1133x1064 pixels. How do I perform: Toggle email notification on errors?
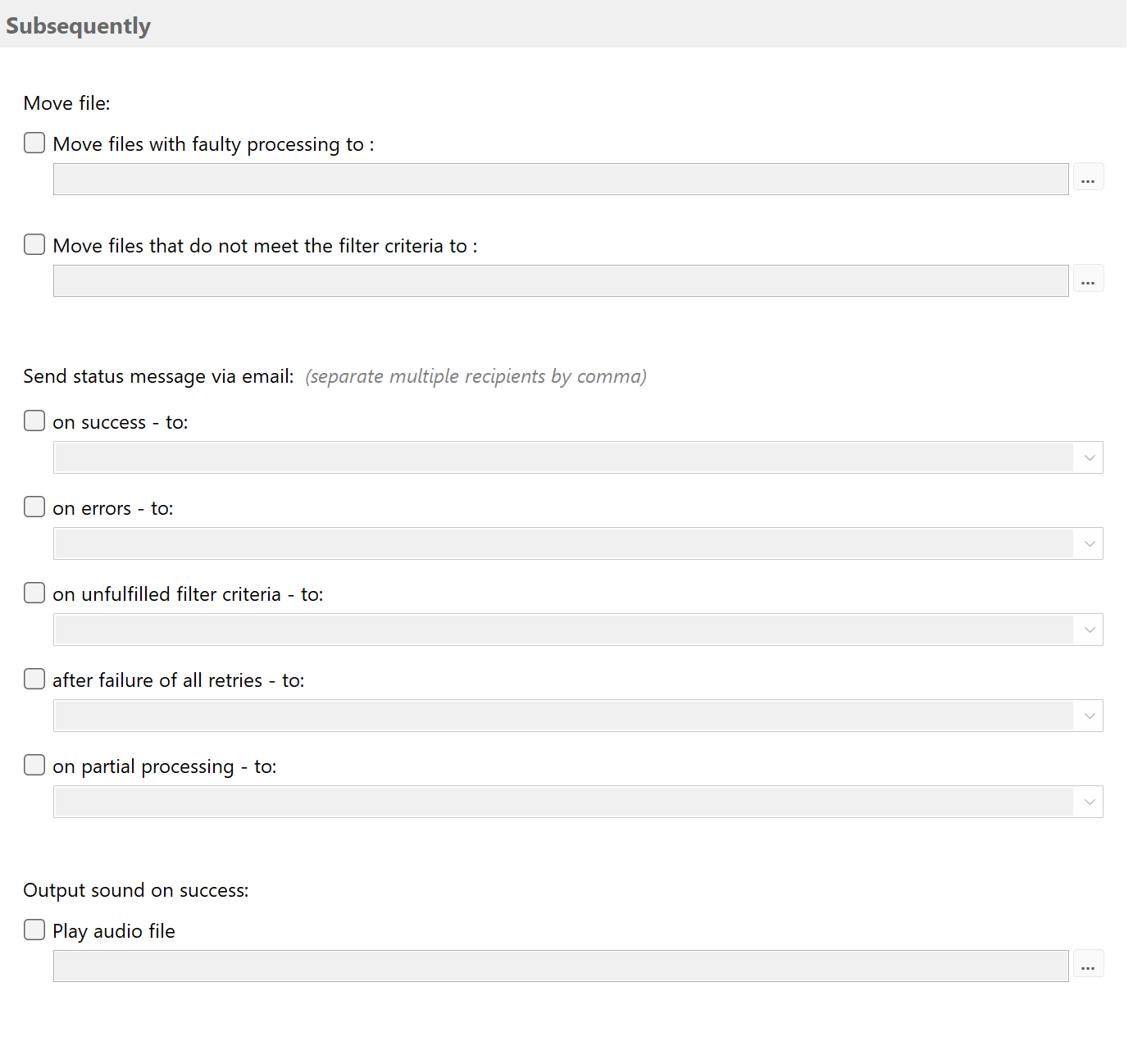(x=34, y=507)
